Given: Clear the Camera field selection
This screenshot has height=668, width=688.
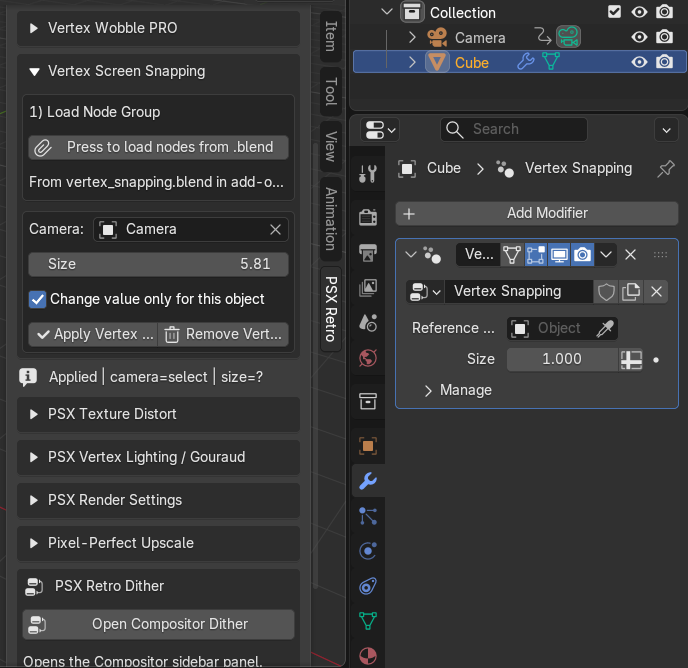Looking at the screenshot, I should point(276,229).
